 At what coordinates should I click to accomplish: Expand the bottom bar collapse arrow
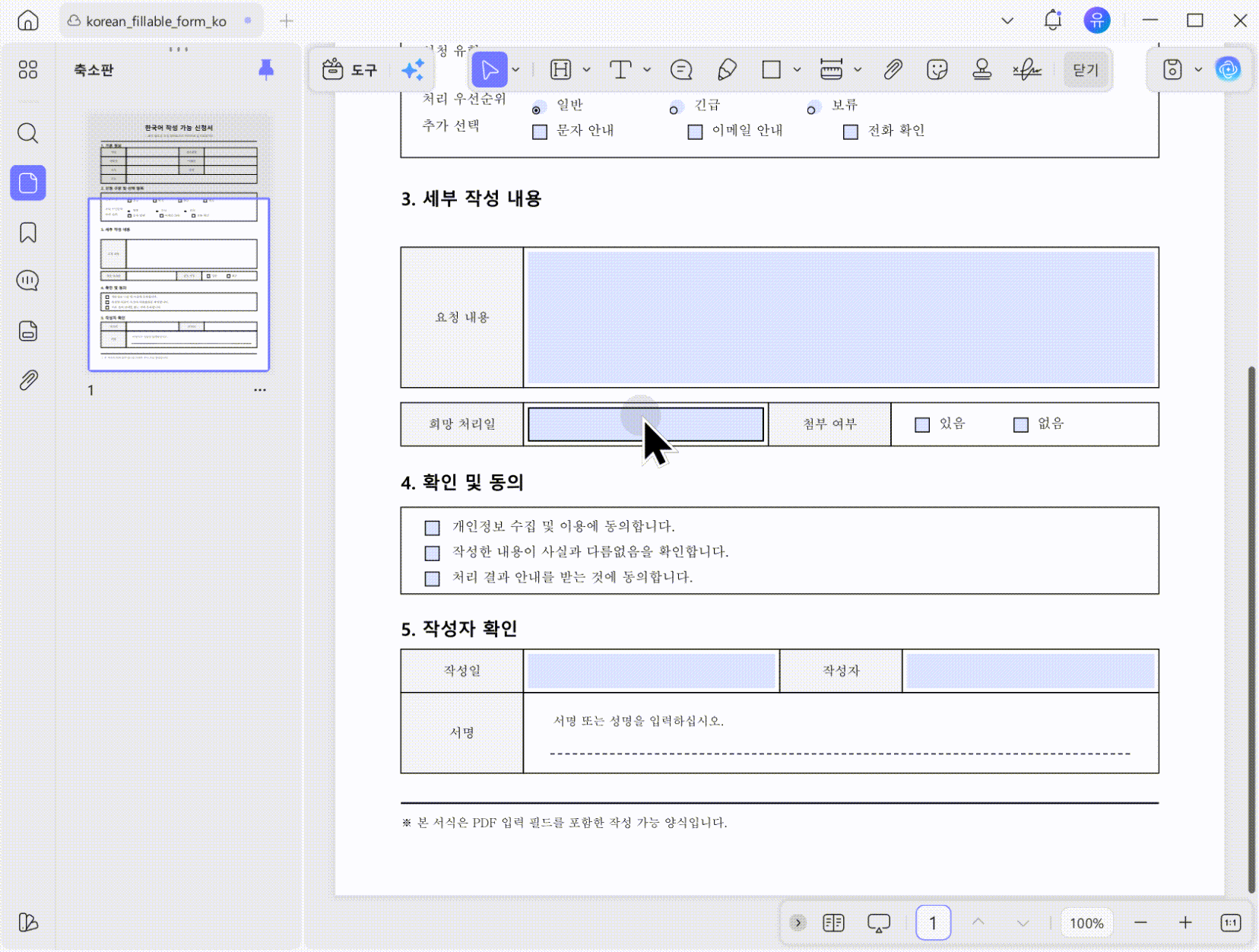click(x=798, y=923)
